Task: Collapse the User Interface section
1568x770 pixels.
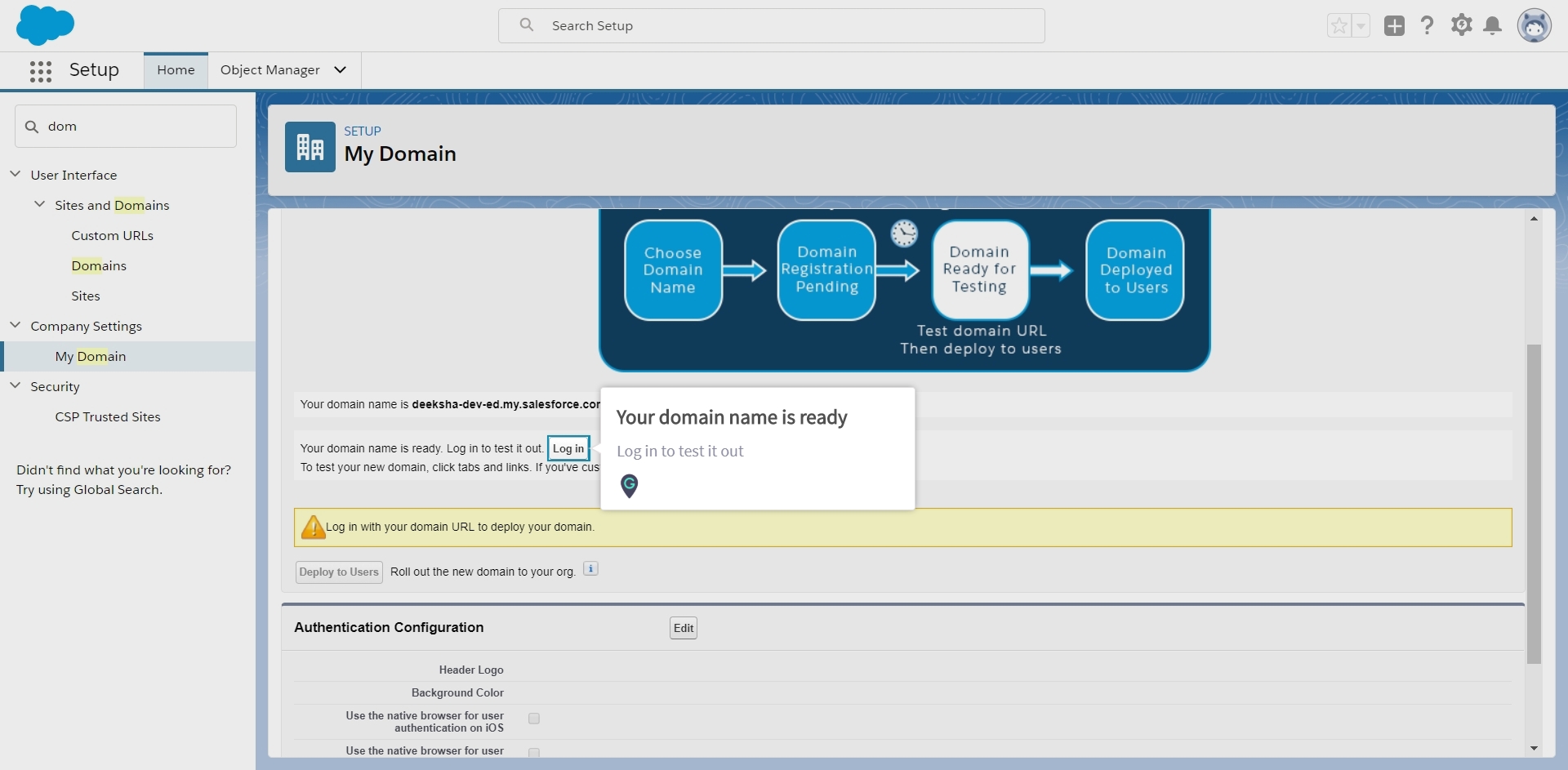Action: click(x=16, y=174)
